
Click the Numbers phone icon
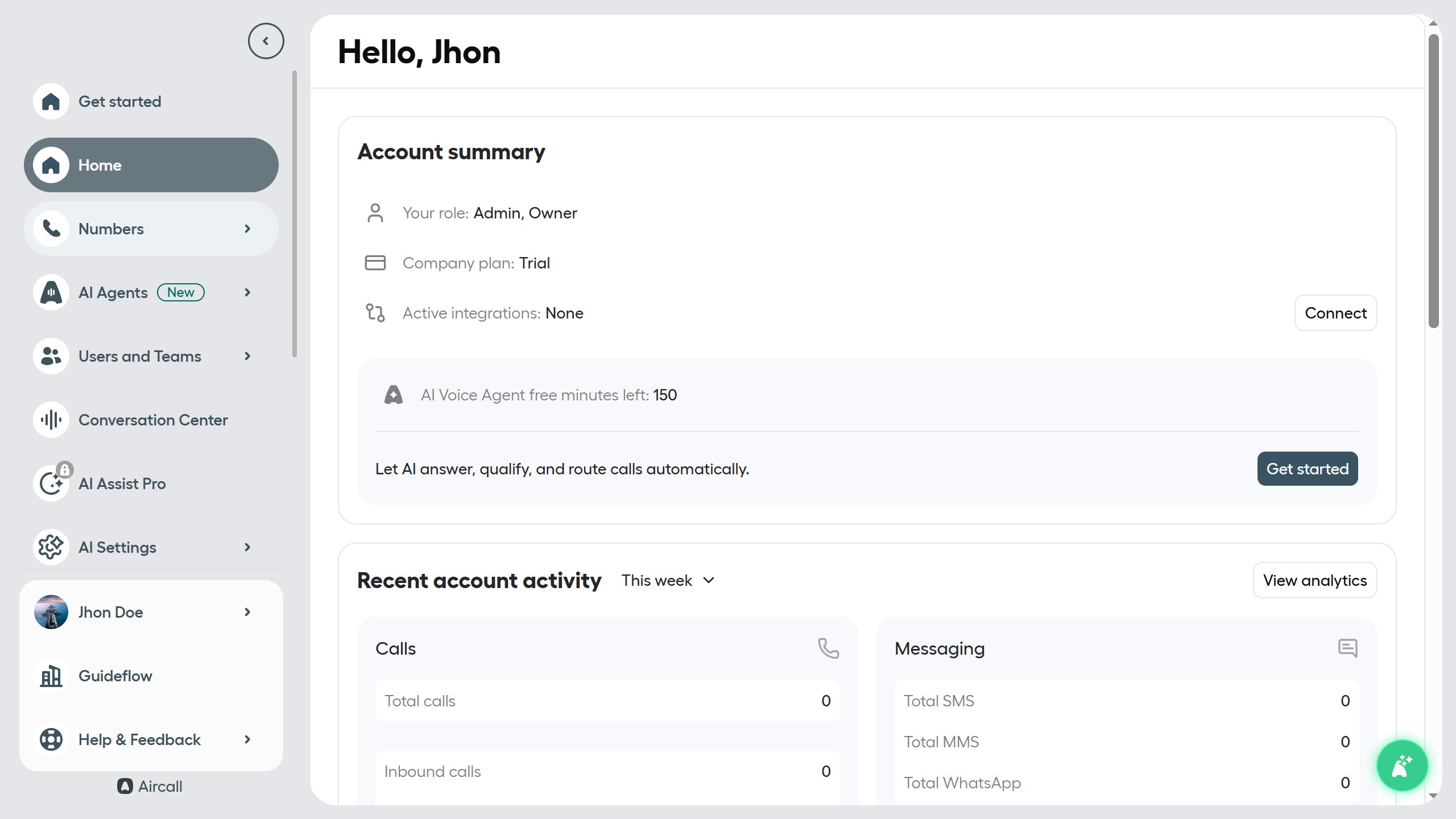click(51, 229)
